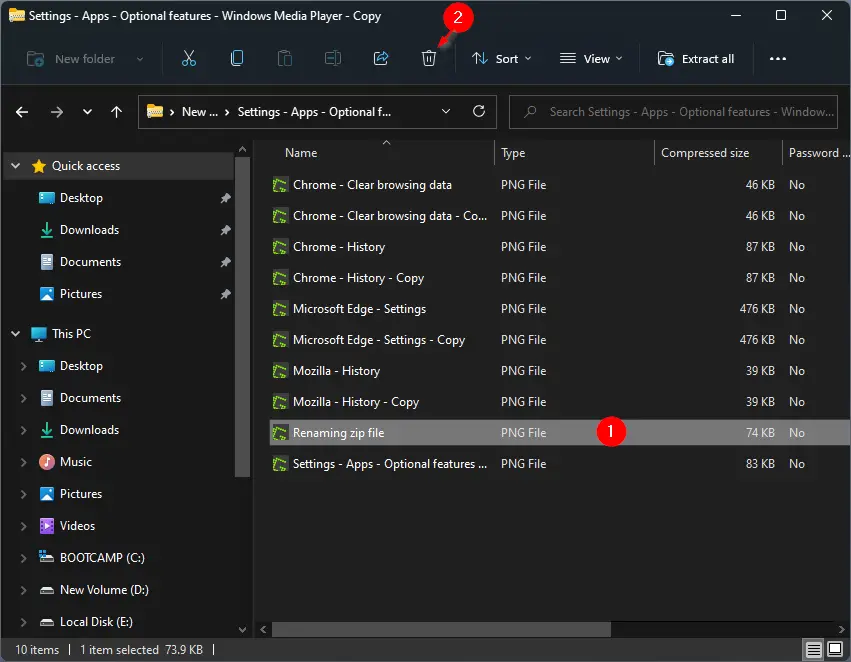Click the folder icon in address bar
Image resolution: width=851 pixels, height=662 pixels.
(x=155, y=111)
